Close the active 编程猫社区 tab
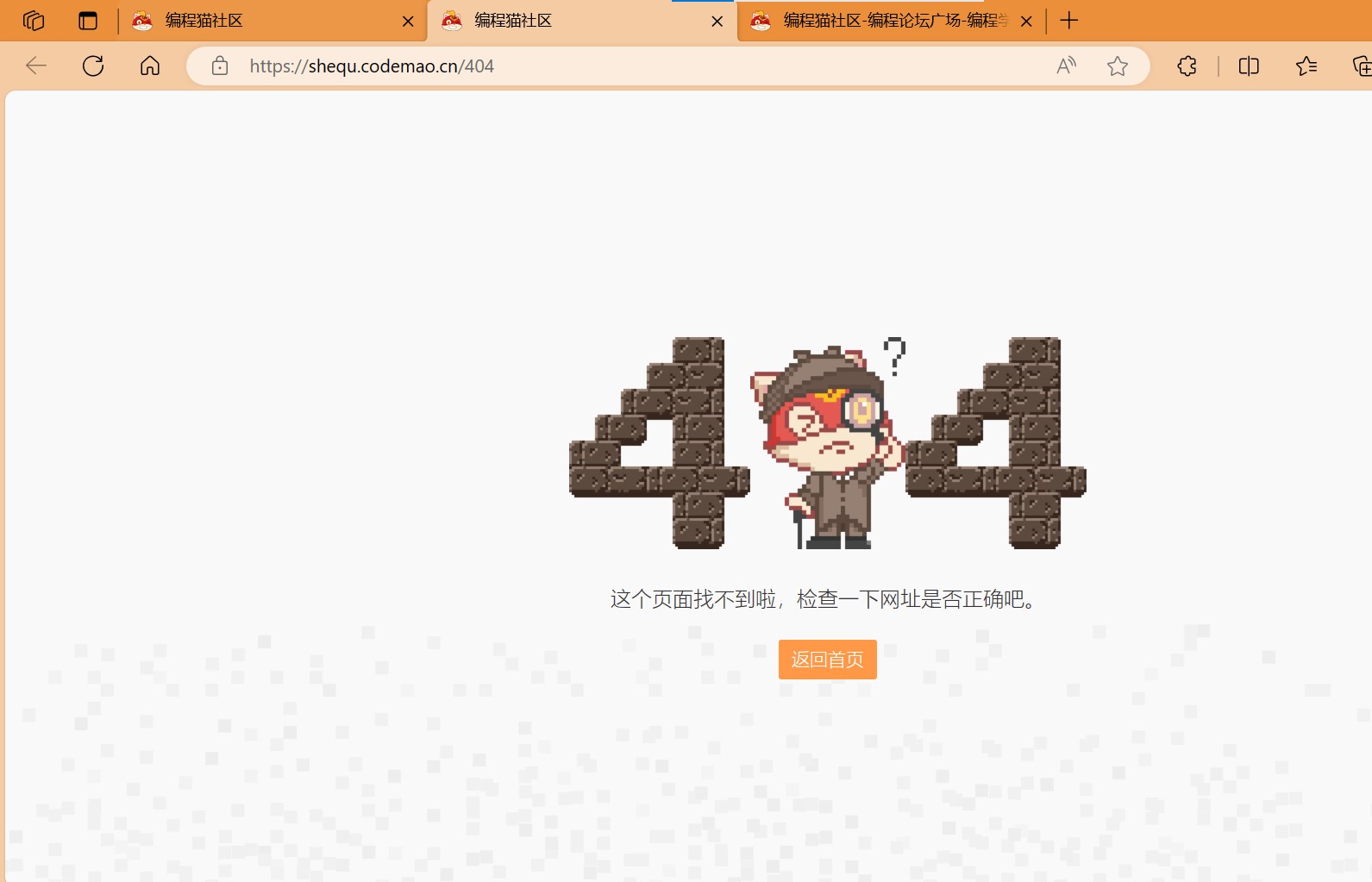Viewport: 1372px width, 882px height. pyautogui.click(x=717, y=22)
